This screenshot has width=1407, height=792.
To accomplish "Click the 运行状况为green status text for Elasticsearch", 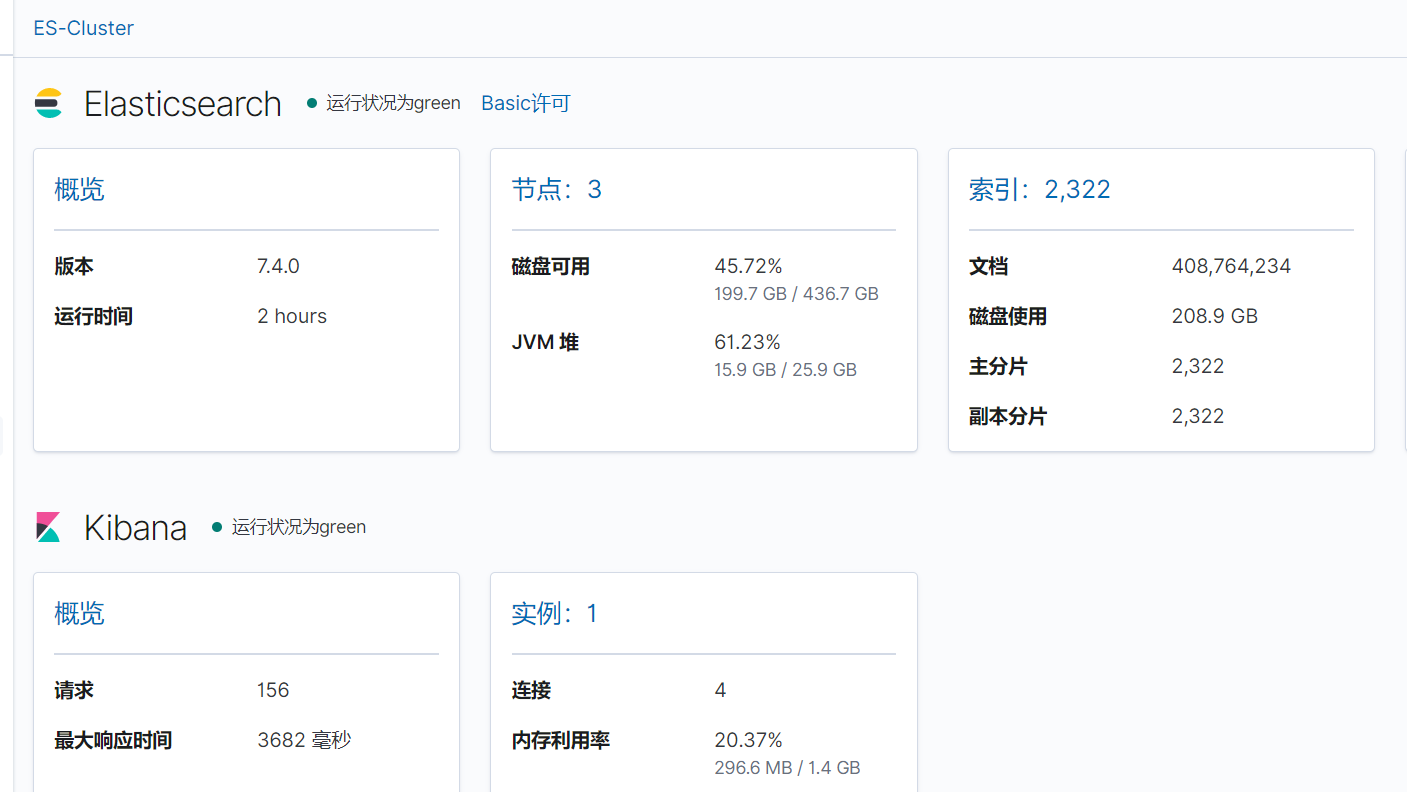I will tap(392, 102).
